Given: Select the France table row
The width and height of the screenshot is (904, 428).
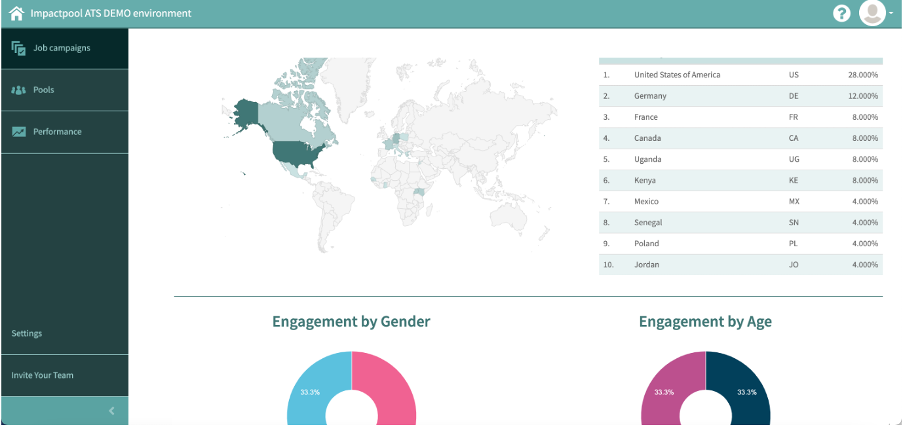Looking at the screenshot, I should pos(741,117).
